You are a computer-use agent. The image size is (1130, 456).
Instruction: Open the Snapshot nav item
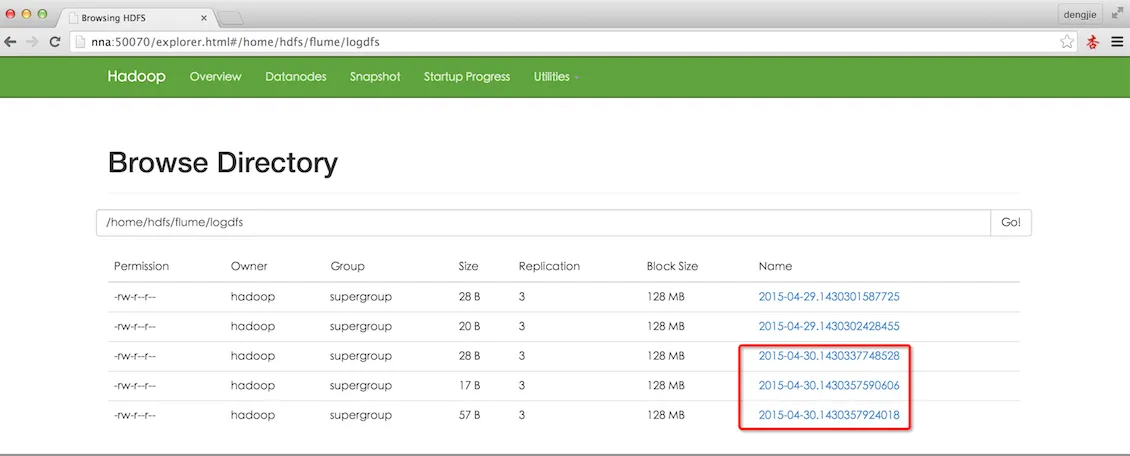coord(375,76)
